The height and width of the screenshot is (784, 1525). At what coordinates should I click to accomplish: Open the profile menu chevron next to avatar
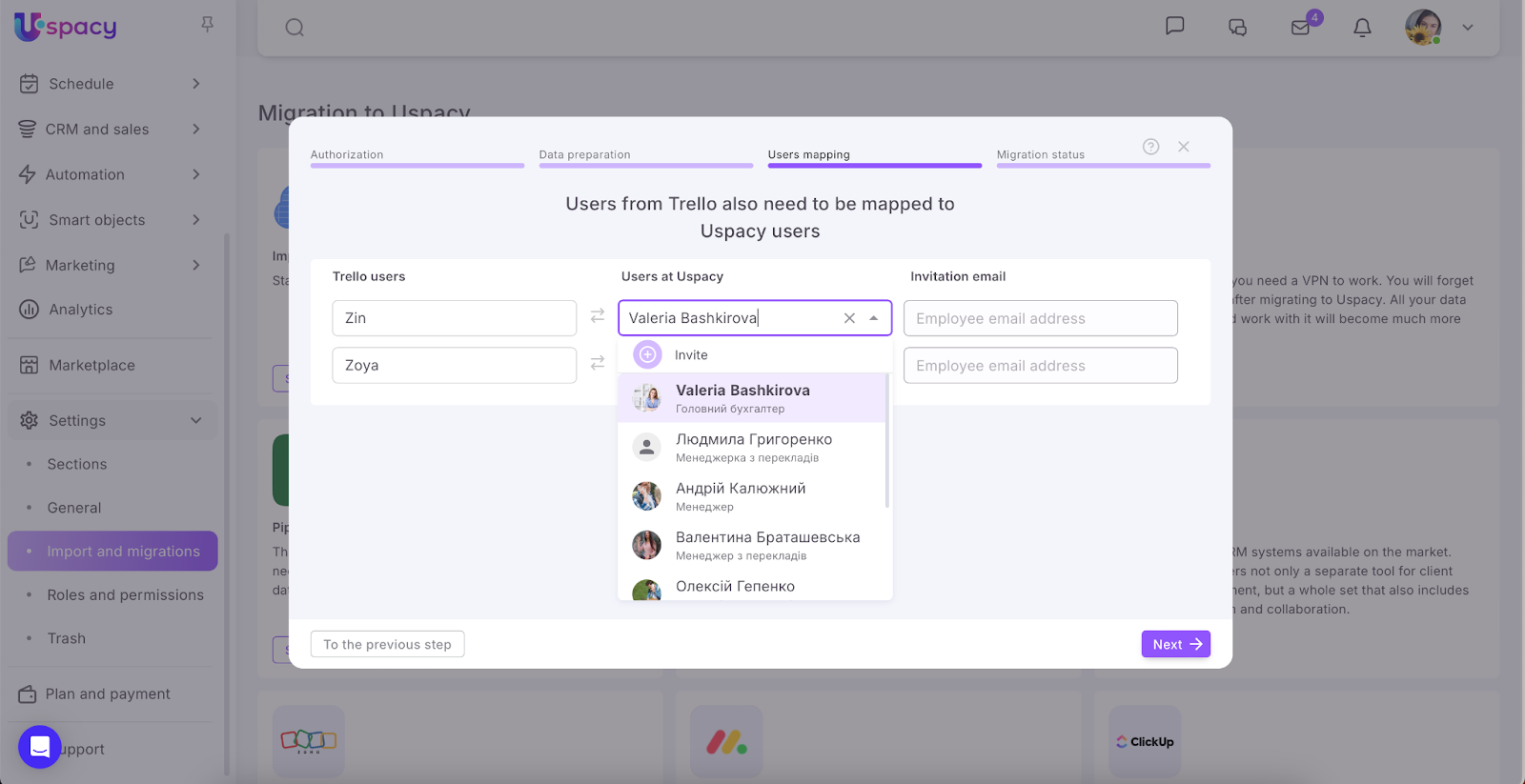coord(1468,28)
